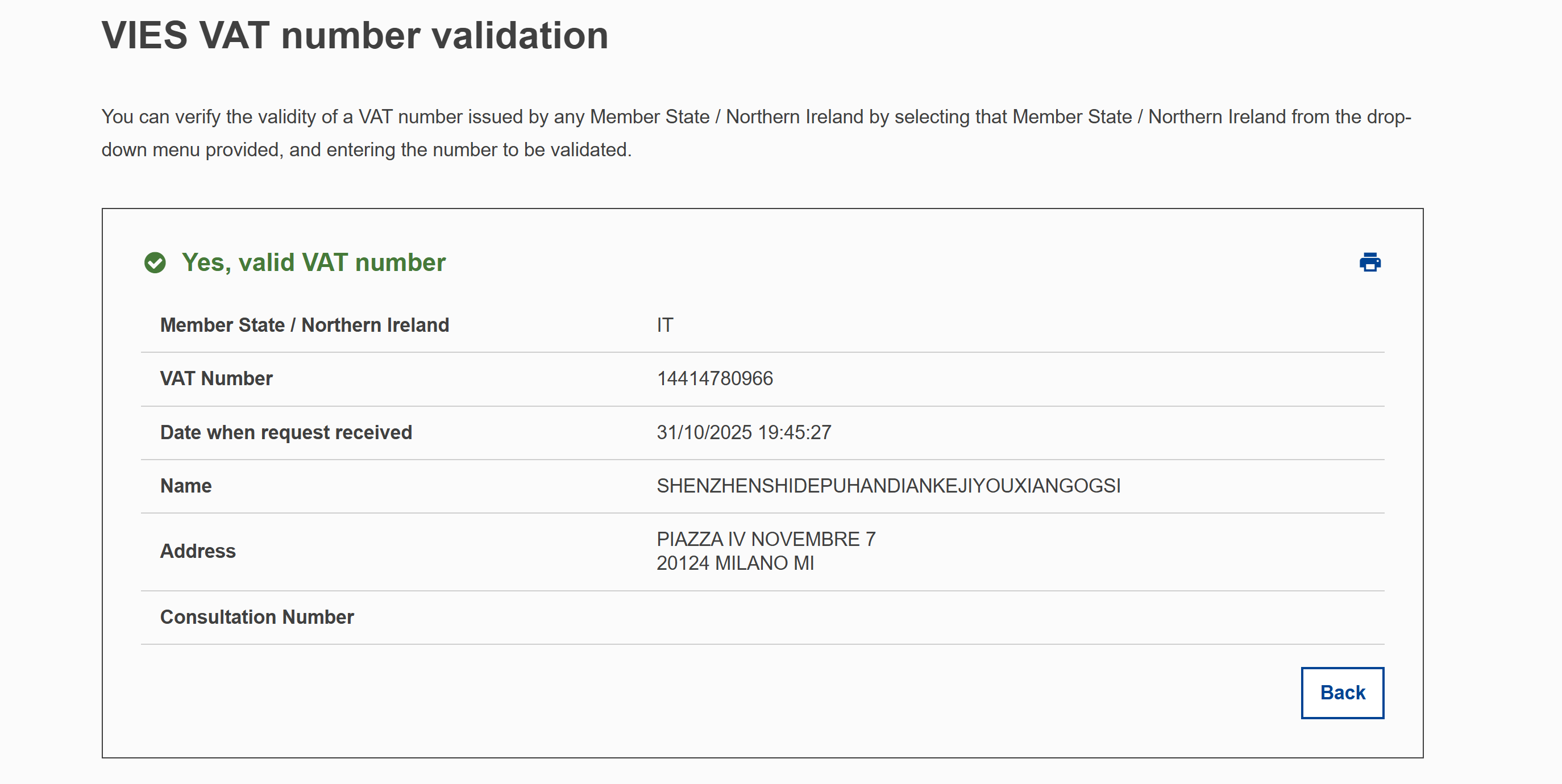Click the VAT number value 14414780966

point(714,379)
